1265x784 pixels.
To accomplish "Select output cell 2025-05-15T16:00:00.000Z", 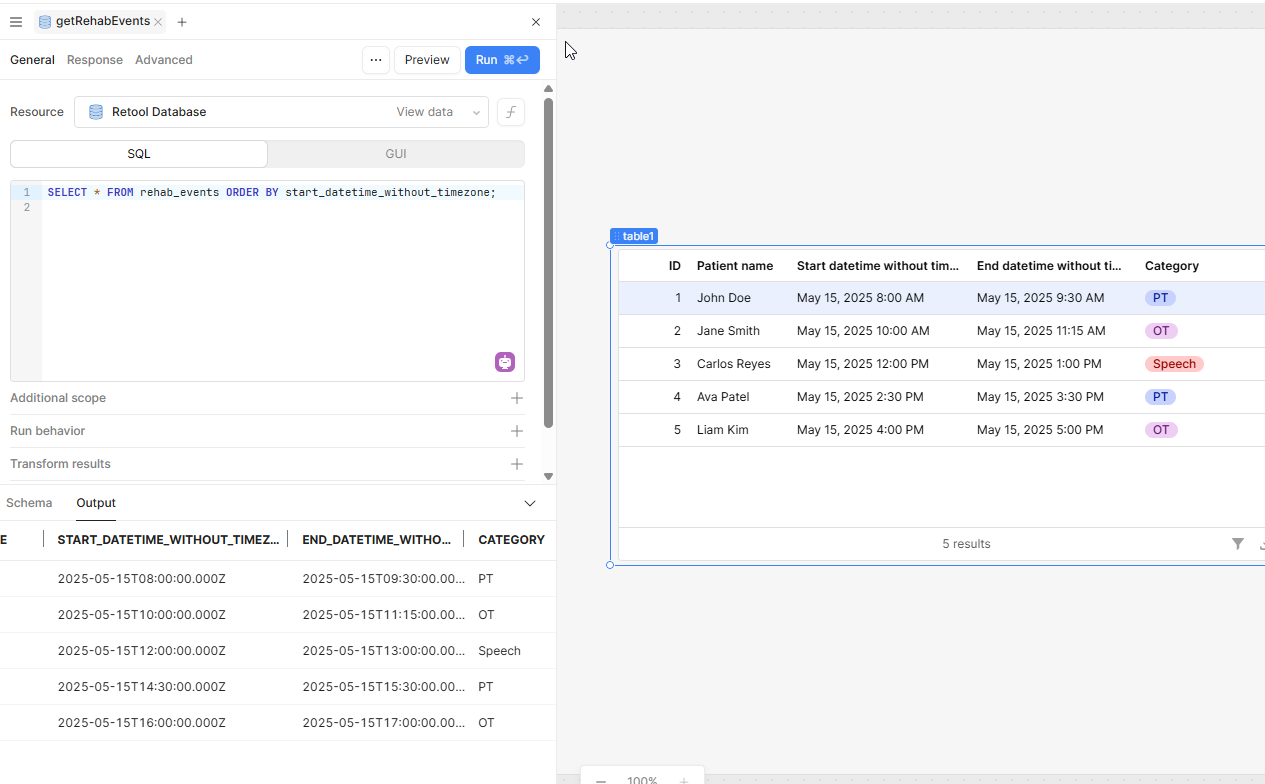I will pyautogui.click(x=142, y=723).
